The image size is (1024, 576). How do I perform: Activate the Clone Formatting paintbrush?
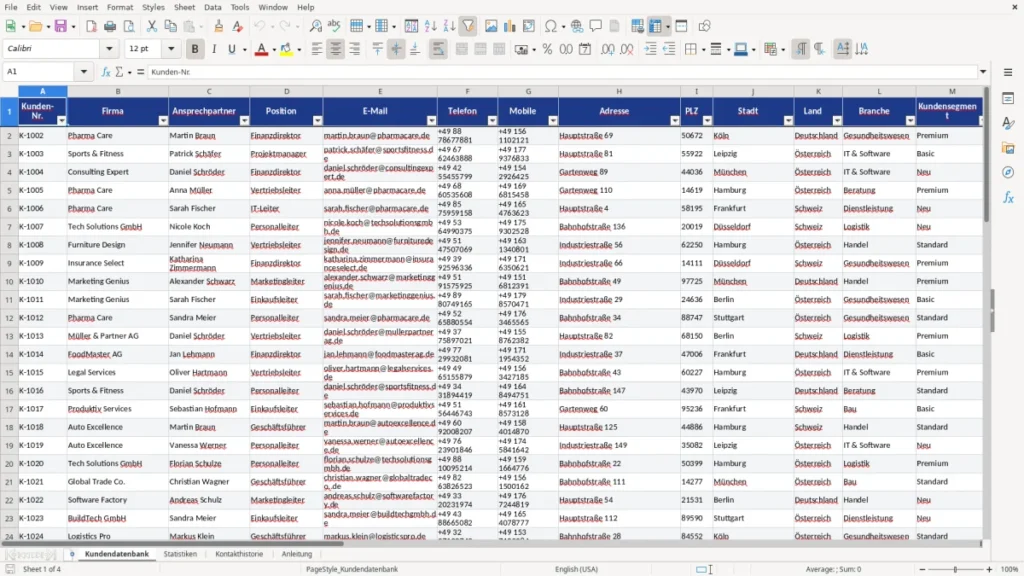coord(219,26)
